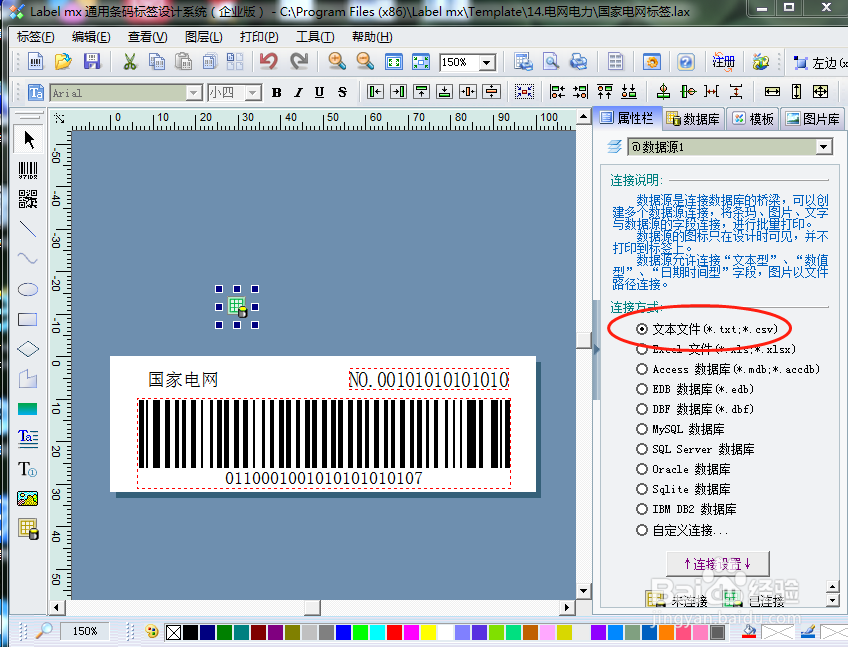848x647 pixels.
Task: Select the image insert tool
Action: click(28, 498)
